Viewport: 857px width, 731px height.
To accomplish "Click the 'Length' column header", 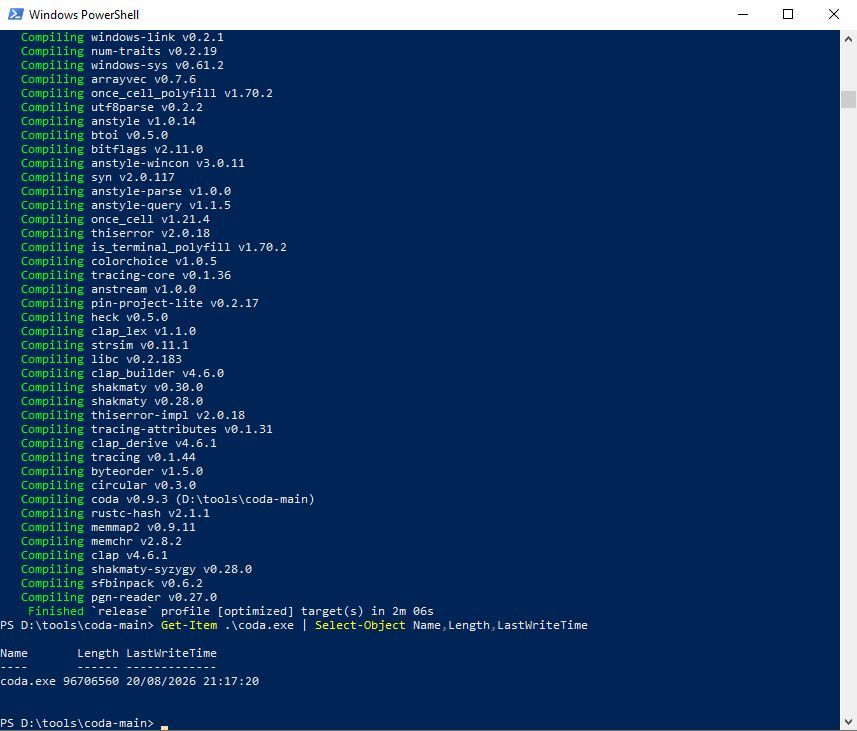I will (x=98, y=653).
